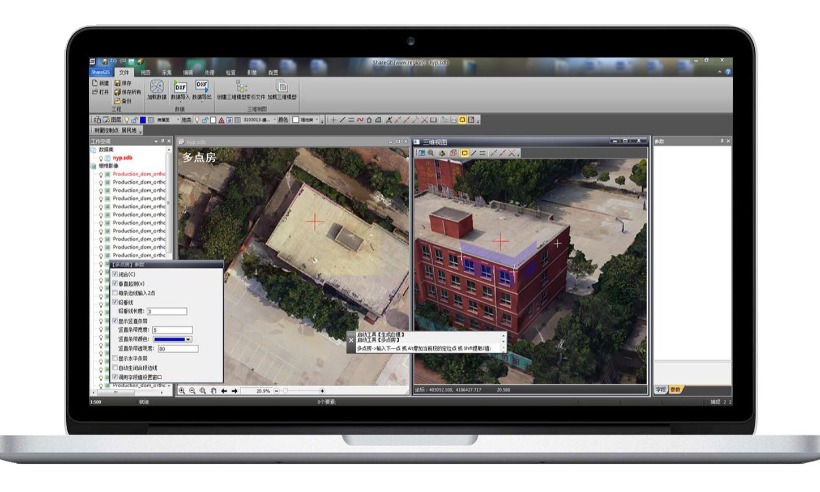The width and height of the screenshot is (820, 492).
Task: Click the DXF 数据导出 export icon
Action: 201,87
